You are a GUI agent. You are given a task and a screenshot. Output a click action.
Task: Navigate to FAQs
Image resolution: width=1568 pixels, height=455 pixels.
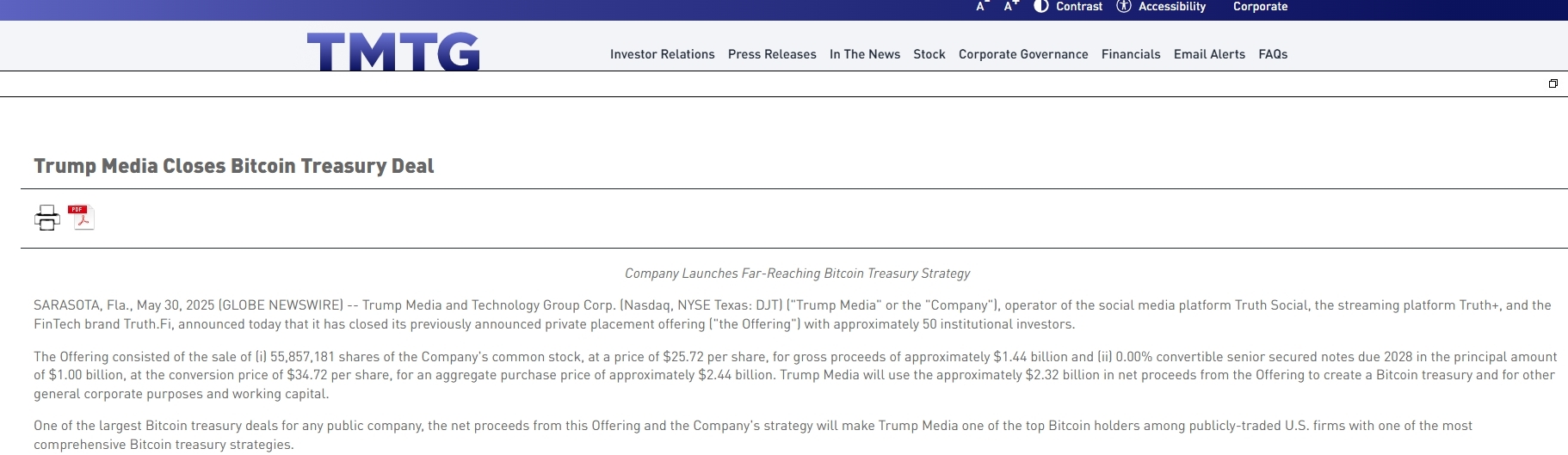(x=1273, y=54)
